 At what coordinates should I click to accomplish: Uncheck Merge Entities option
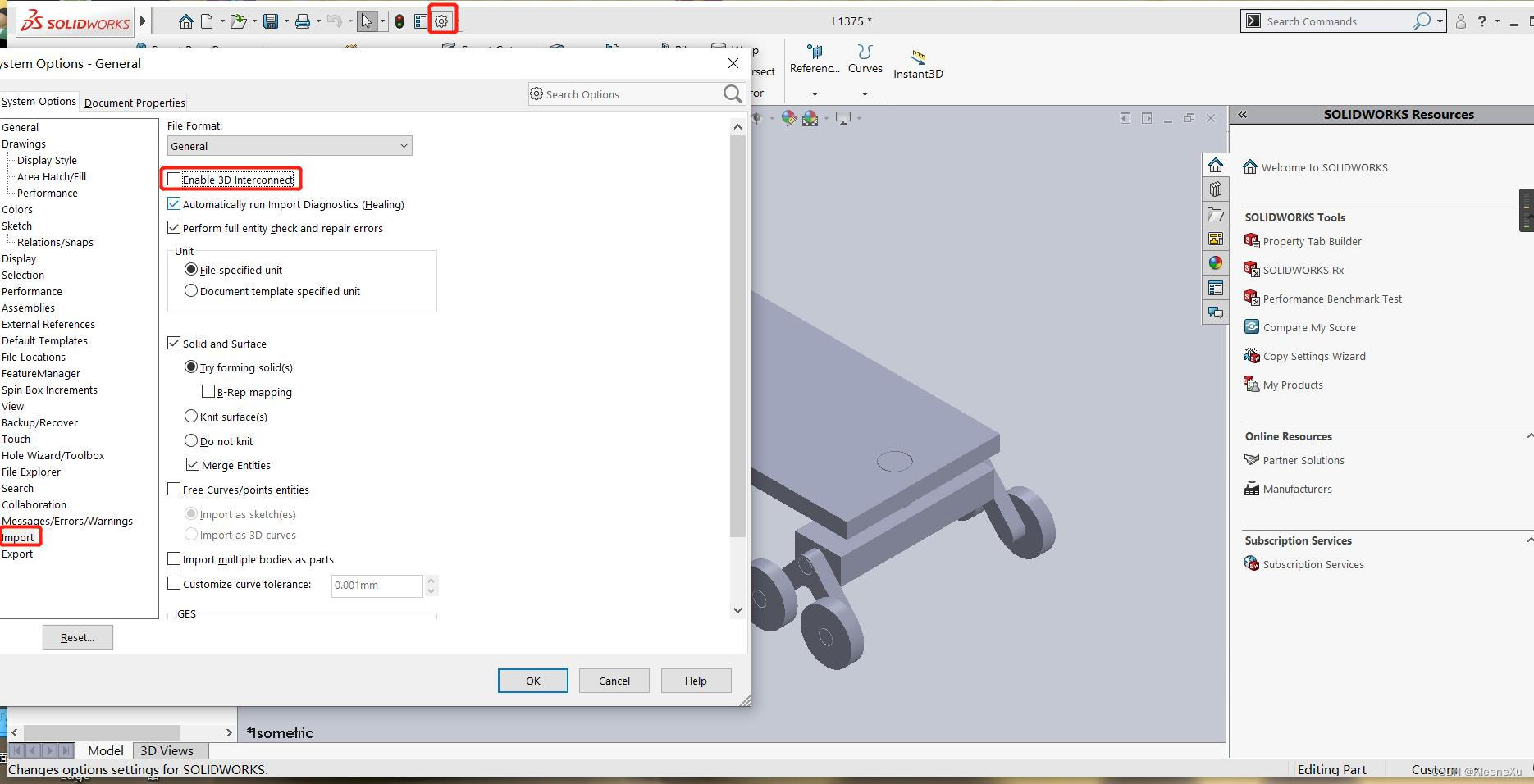193,465
